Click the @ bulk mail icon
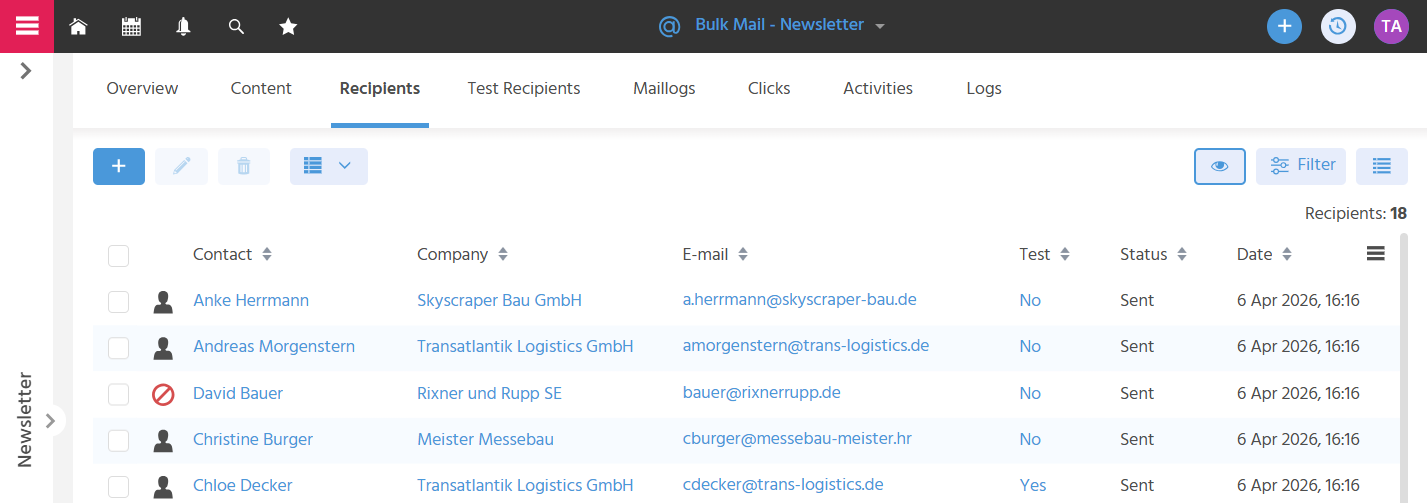This screenshot has height=503, width=1427. (669, 26)
